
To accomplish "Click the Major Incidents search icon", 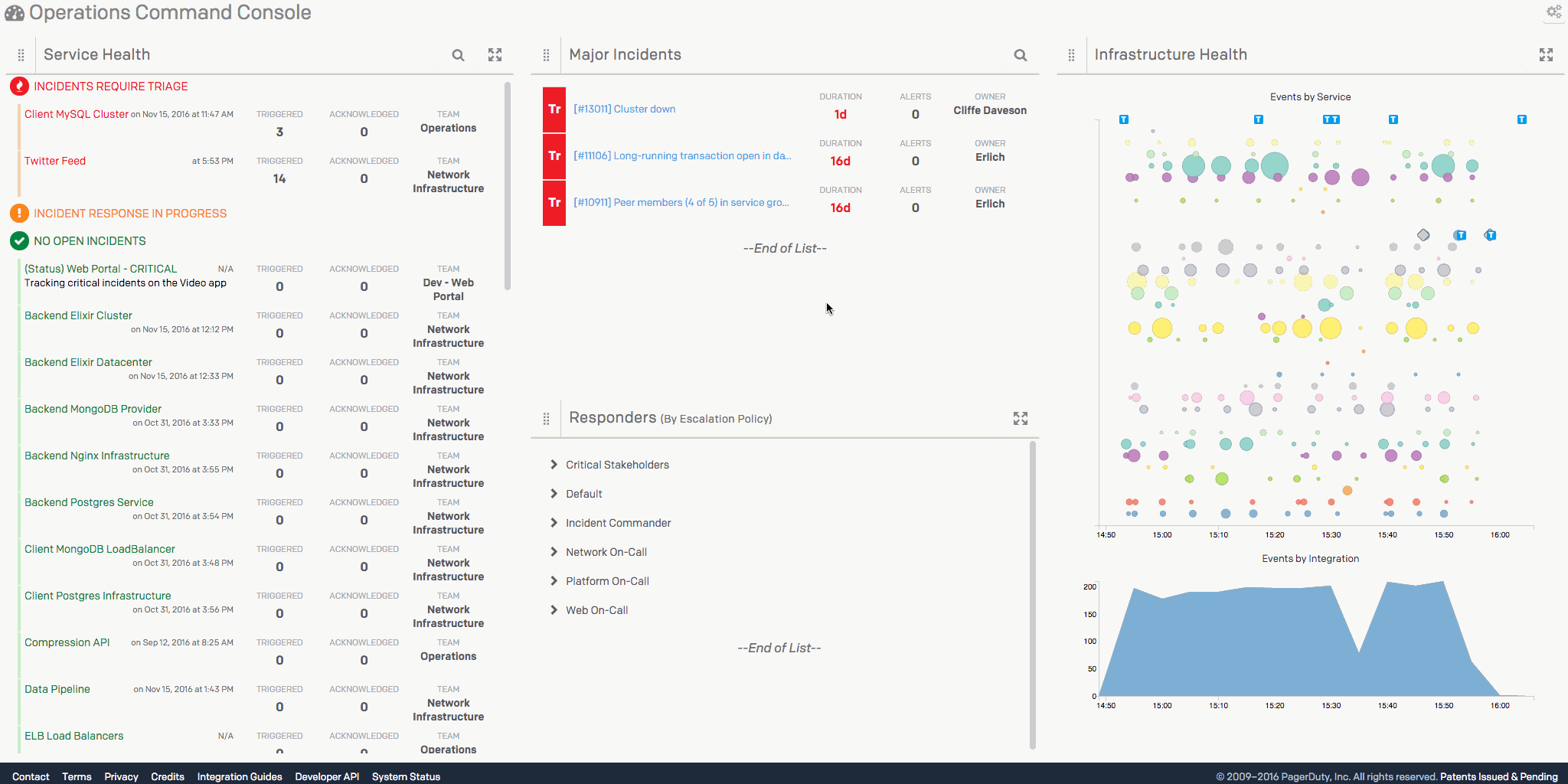I will 1020,55.
